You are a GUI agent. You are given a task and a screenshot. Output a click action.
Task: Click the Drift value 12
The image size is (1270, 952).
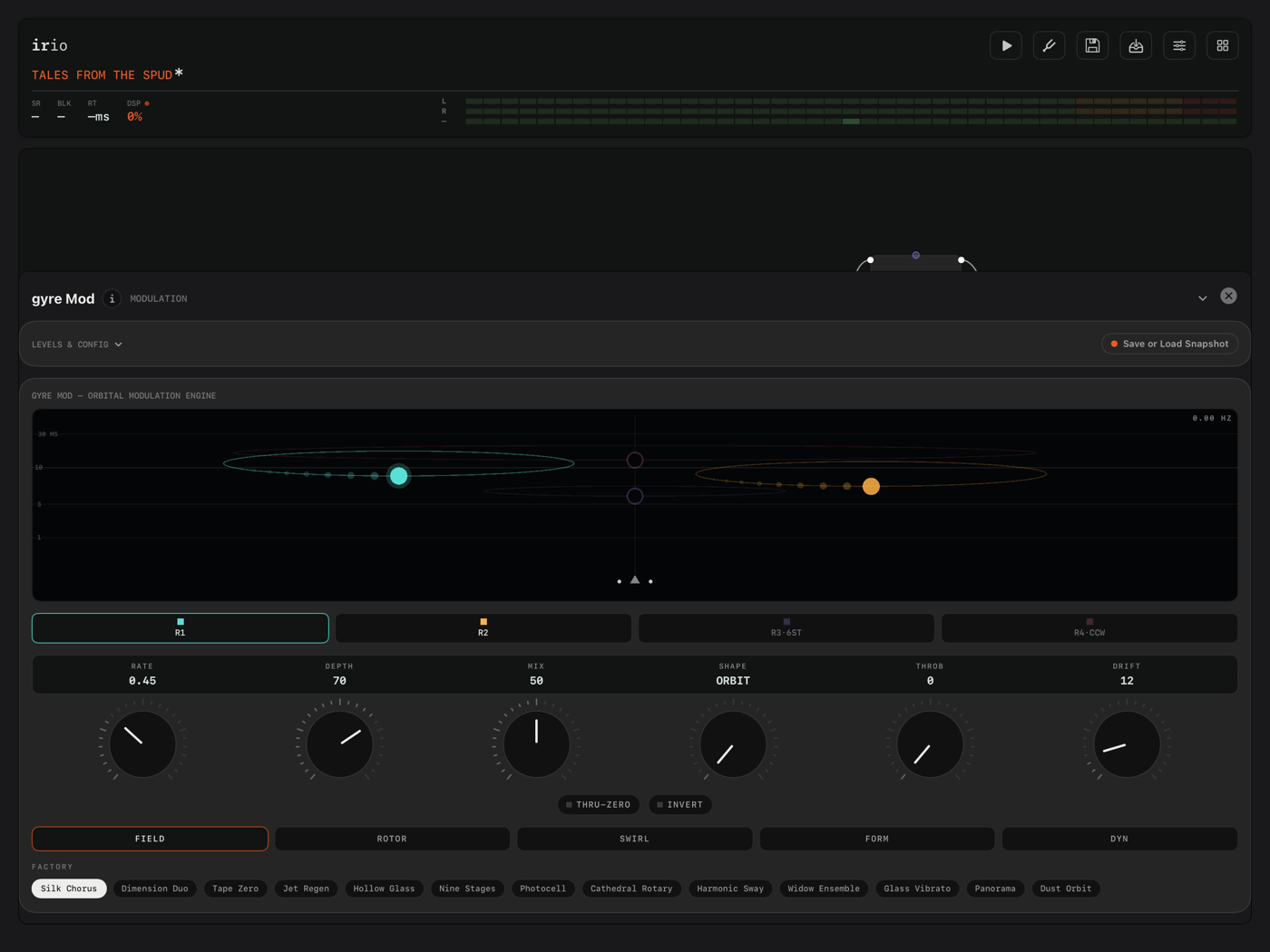pos(1127,681)
